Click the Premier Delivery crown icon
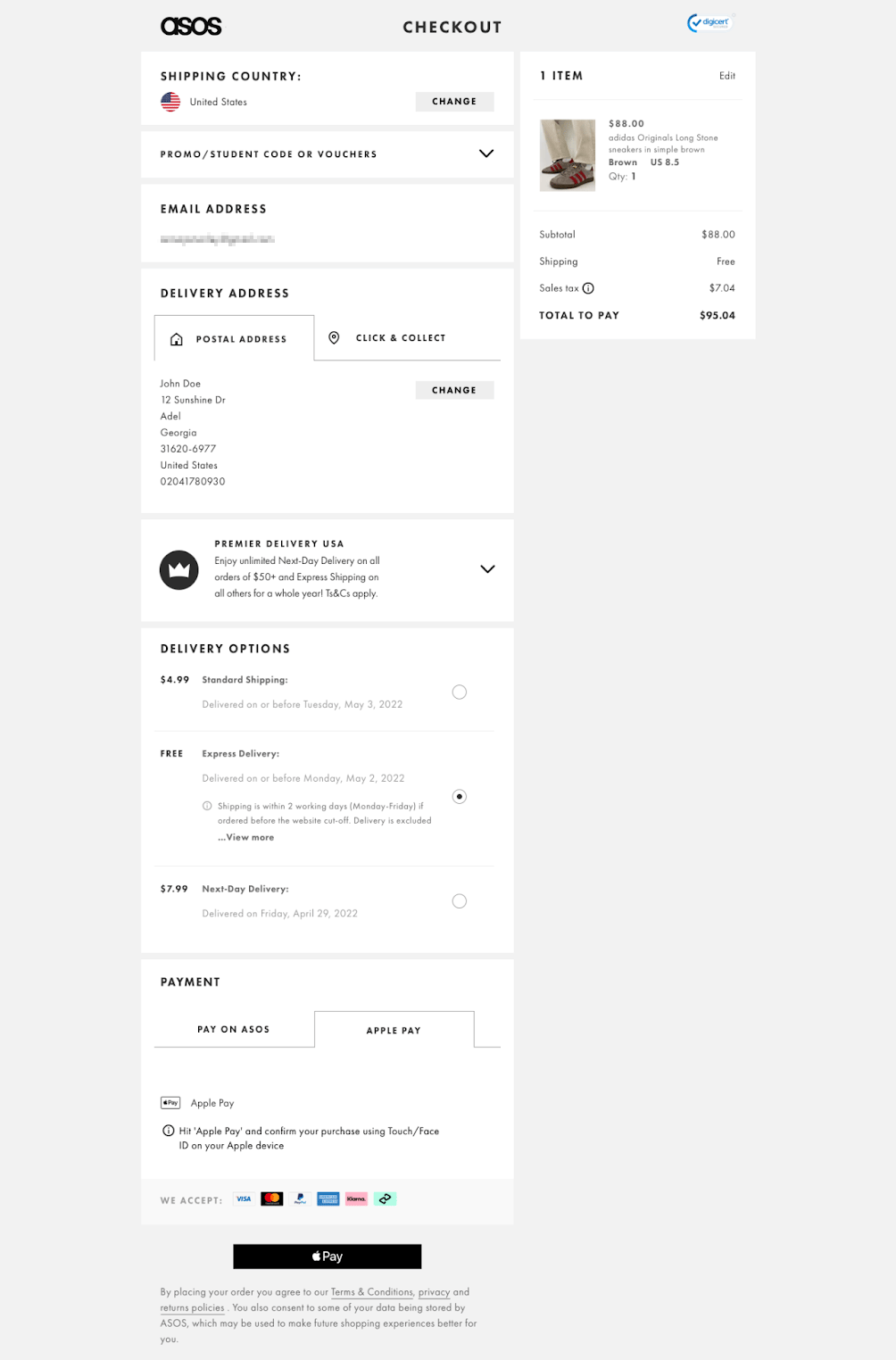The width and height of the screenshot is (896, 1360). [x=178, y=569]
